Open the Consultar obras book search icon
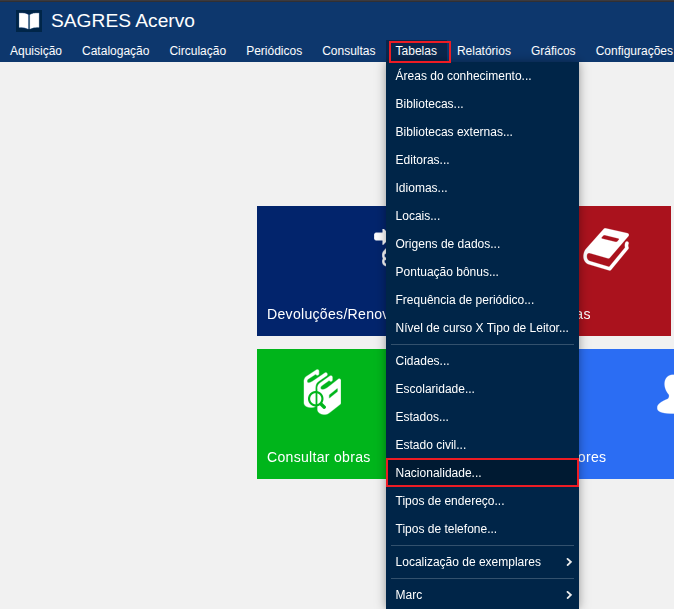This screenshot has width=674, height=609. (x=322, y=392)
